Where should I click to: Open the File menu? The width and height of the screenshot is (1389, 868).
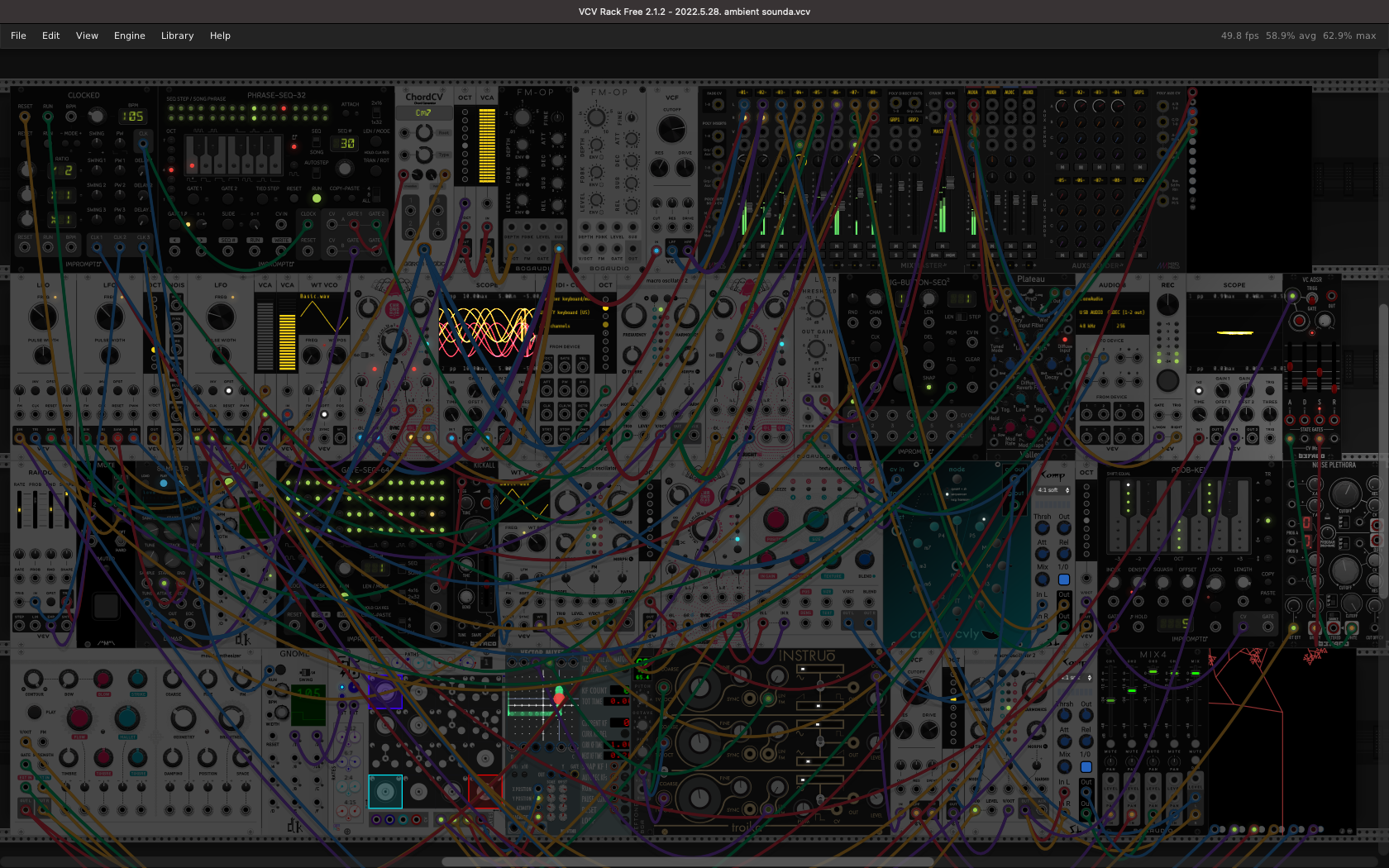[x=18, y=36]
